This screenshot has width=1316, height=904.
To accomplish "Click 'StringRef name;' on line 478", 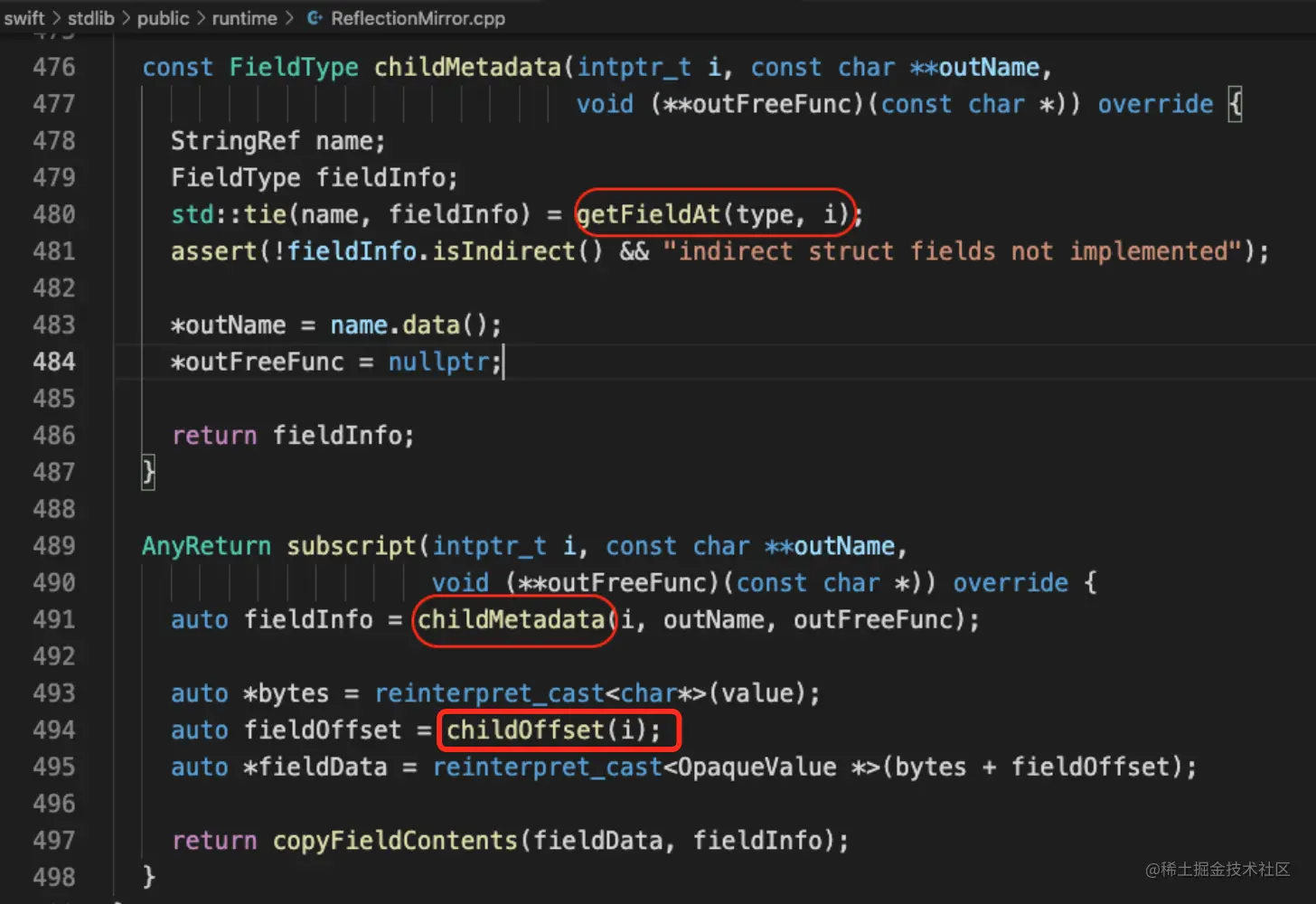I will pos(278,141).
